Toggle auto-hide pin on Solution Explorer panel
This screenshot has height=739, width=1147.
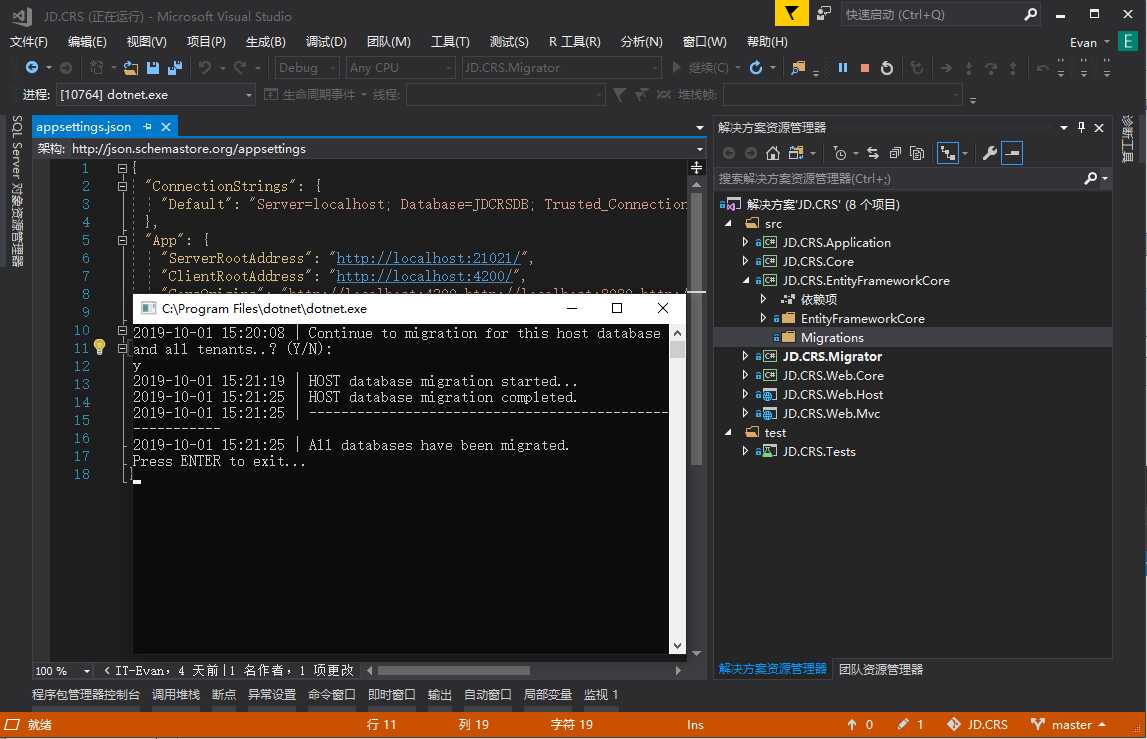[x=1081, y=127]
